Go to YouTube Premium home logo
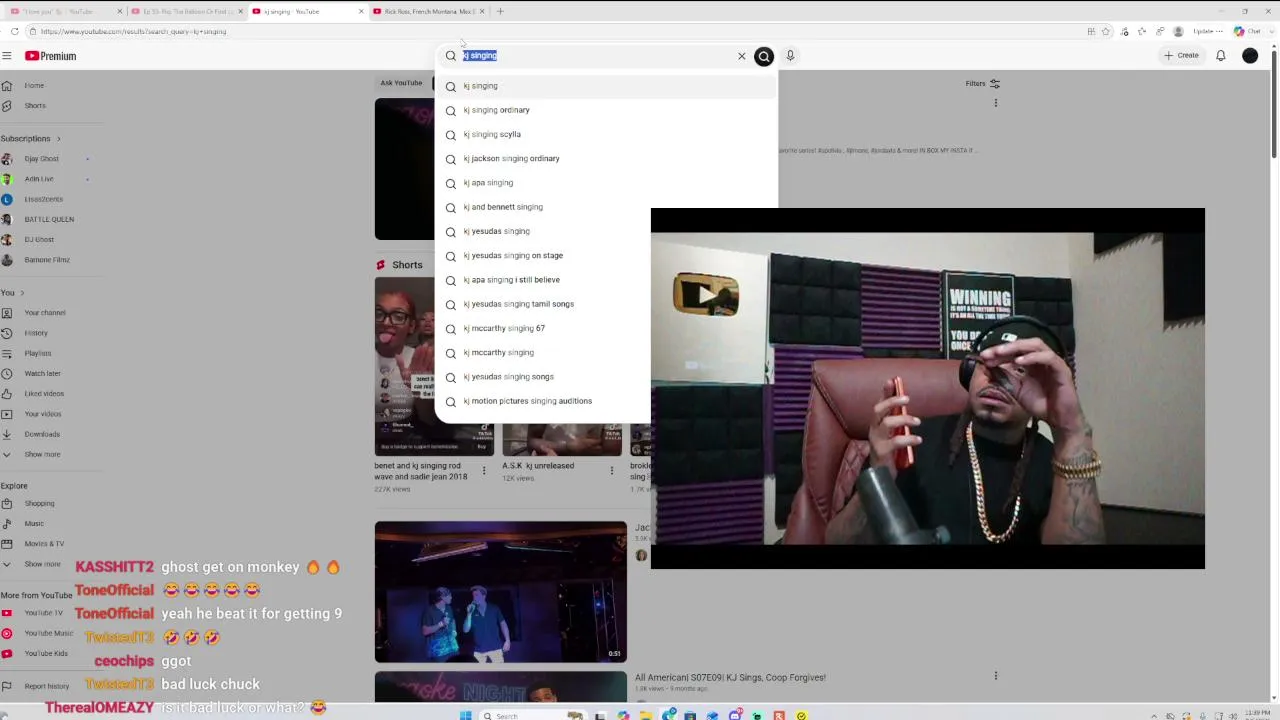 (51, 56)
